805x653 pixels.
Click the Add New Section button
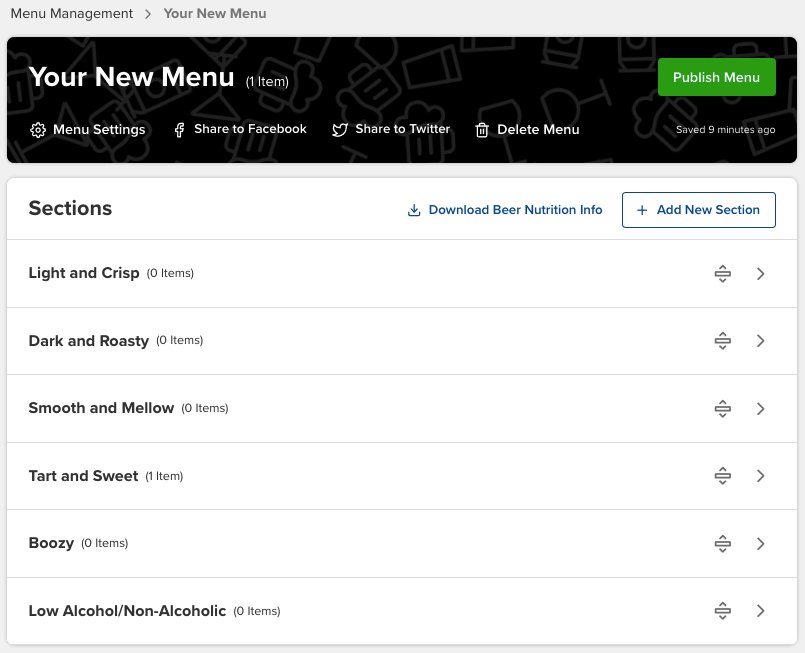click(698, 210)
